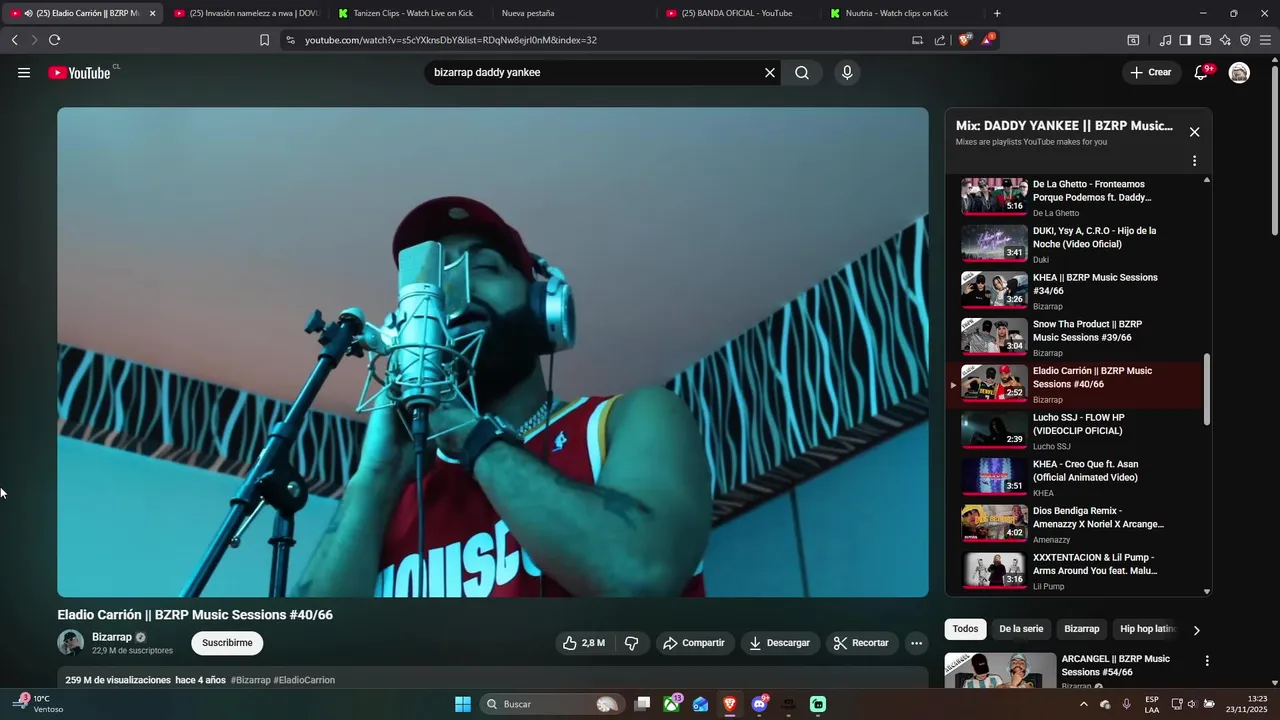The height and width of the screenshot is (720, 1280).
Task: Open Brave main menu hamburger
Action: 1266,40
